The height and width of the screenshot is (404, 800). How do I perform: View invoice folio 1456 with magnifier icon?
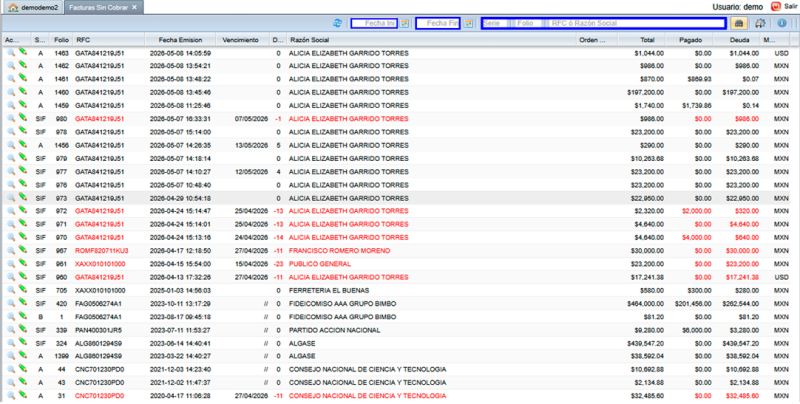pyautogui.click(x=11, y=145)
